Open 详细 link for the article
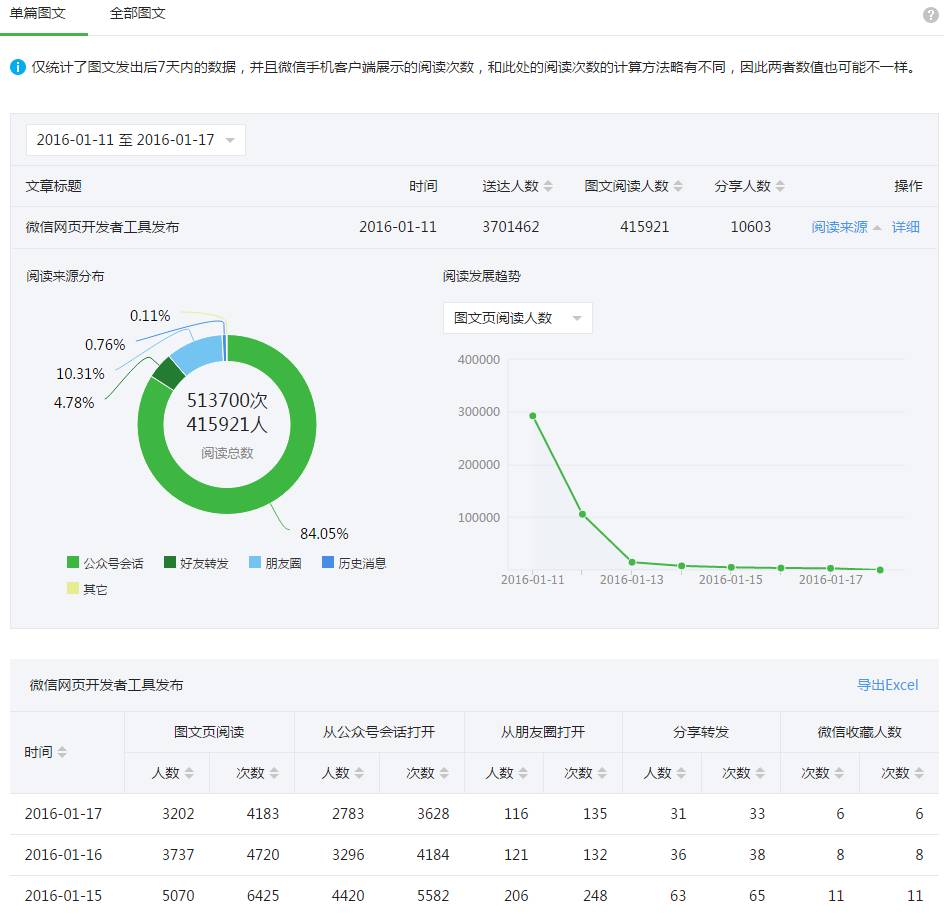Screen dimensions: 944x916 click(x=905, y=227)
